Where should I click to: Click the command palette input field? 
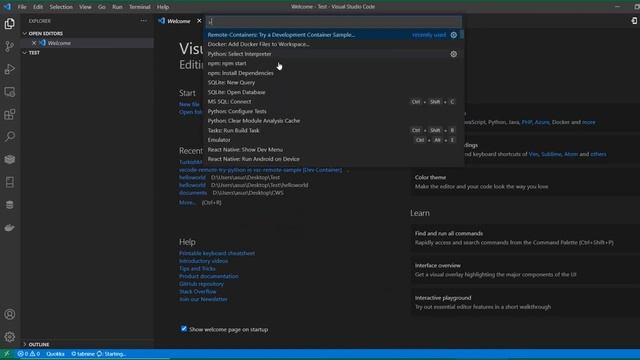(x=334, y=21)
